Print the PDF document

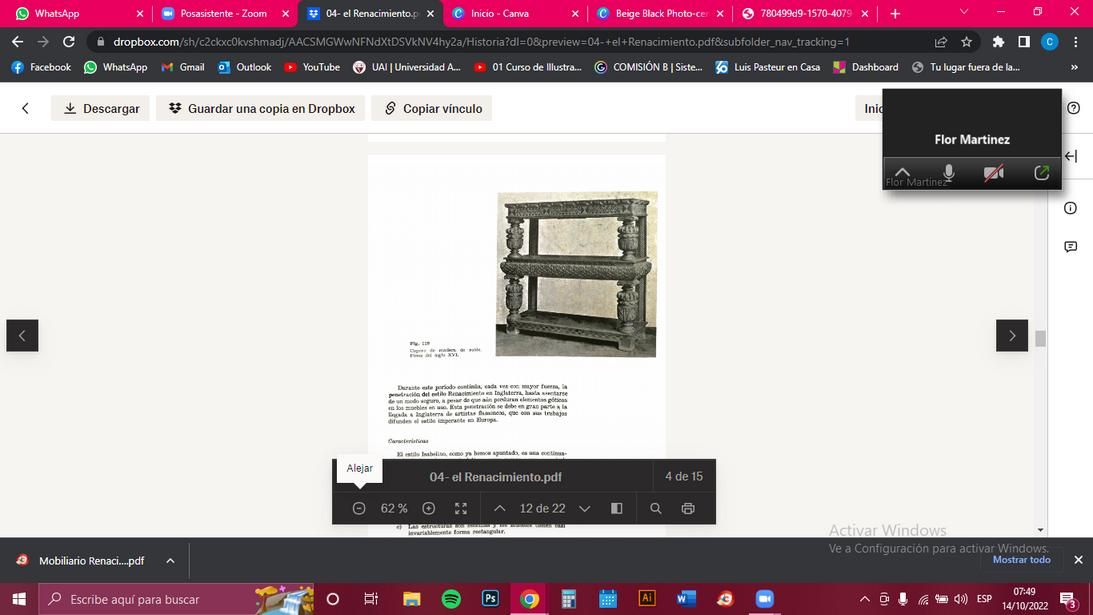tap(688, 508)
